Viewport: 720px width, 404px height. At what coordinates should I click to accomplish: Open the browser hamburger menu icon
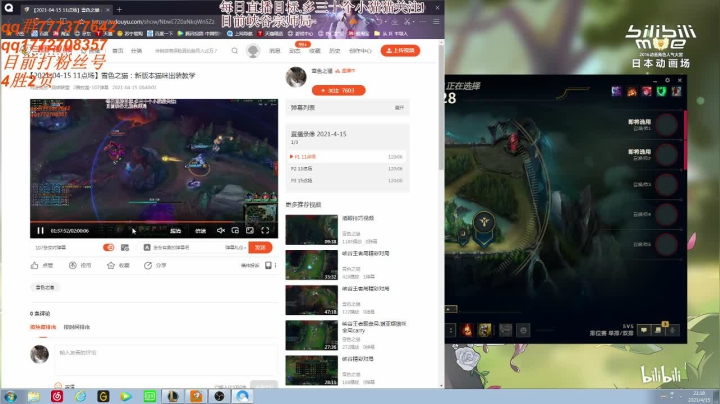coord(436,22)
